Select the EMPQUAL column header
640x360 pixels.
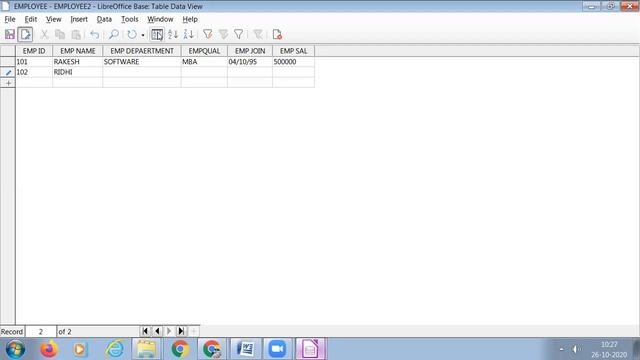[x=204, y=51]
